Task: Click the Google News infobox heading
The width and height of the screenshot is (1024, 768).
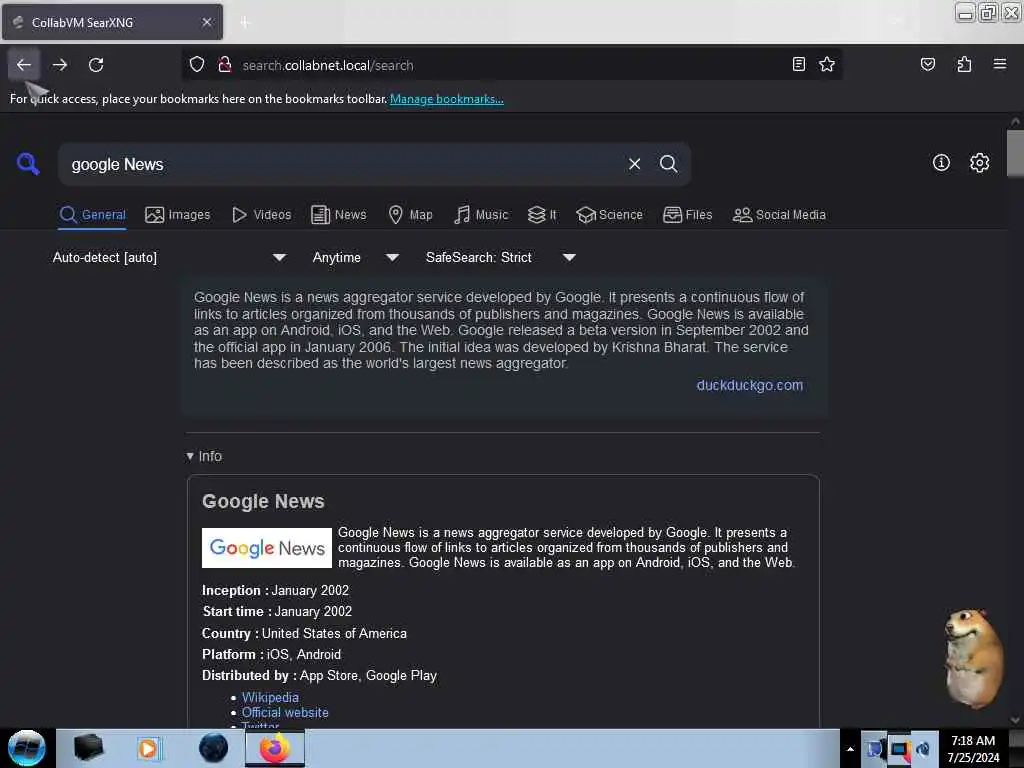Action: [x=263, y=502]
